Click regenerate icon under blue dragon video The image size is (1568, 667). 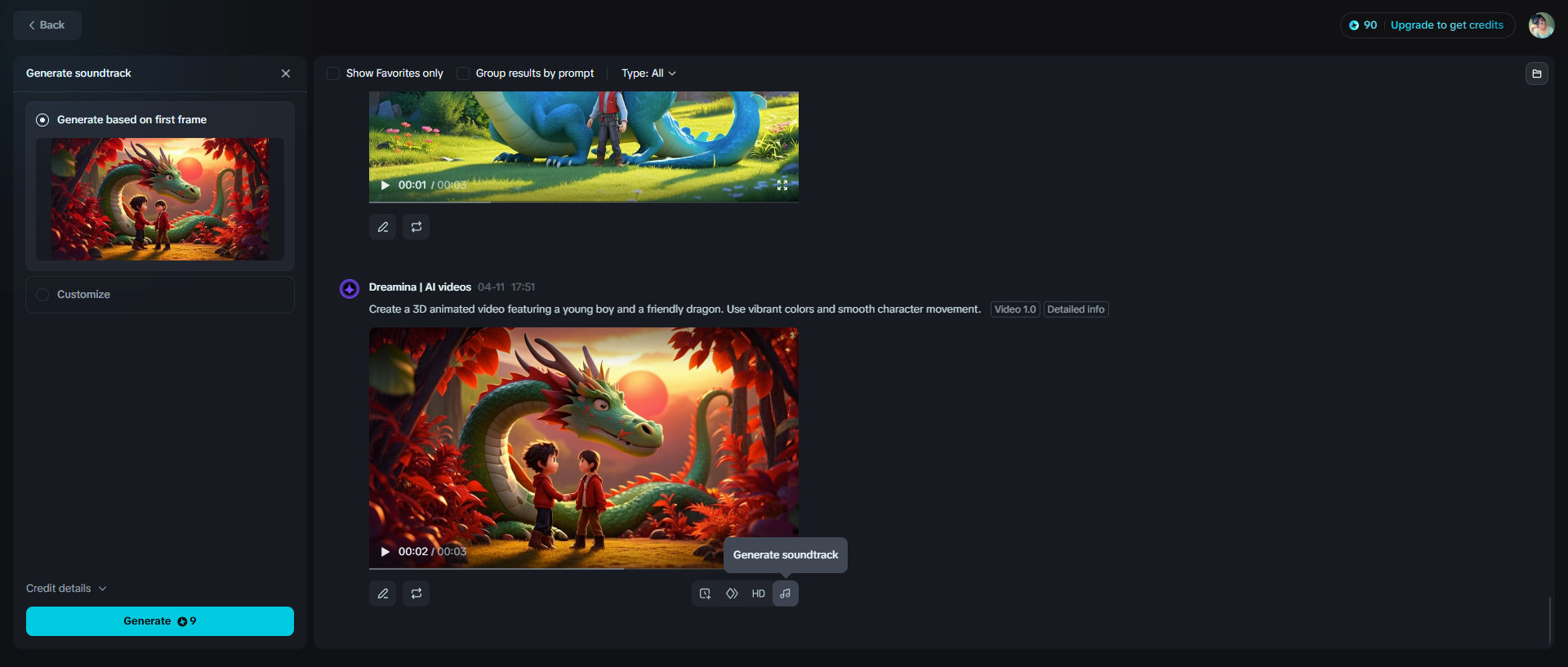416,227
